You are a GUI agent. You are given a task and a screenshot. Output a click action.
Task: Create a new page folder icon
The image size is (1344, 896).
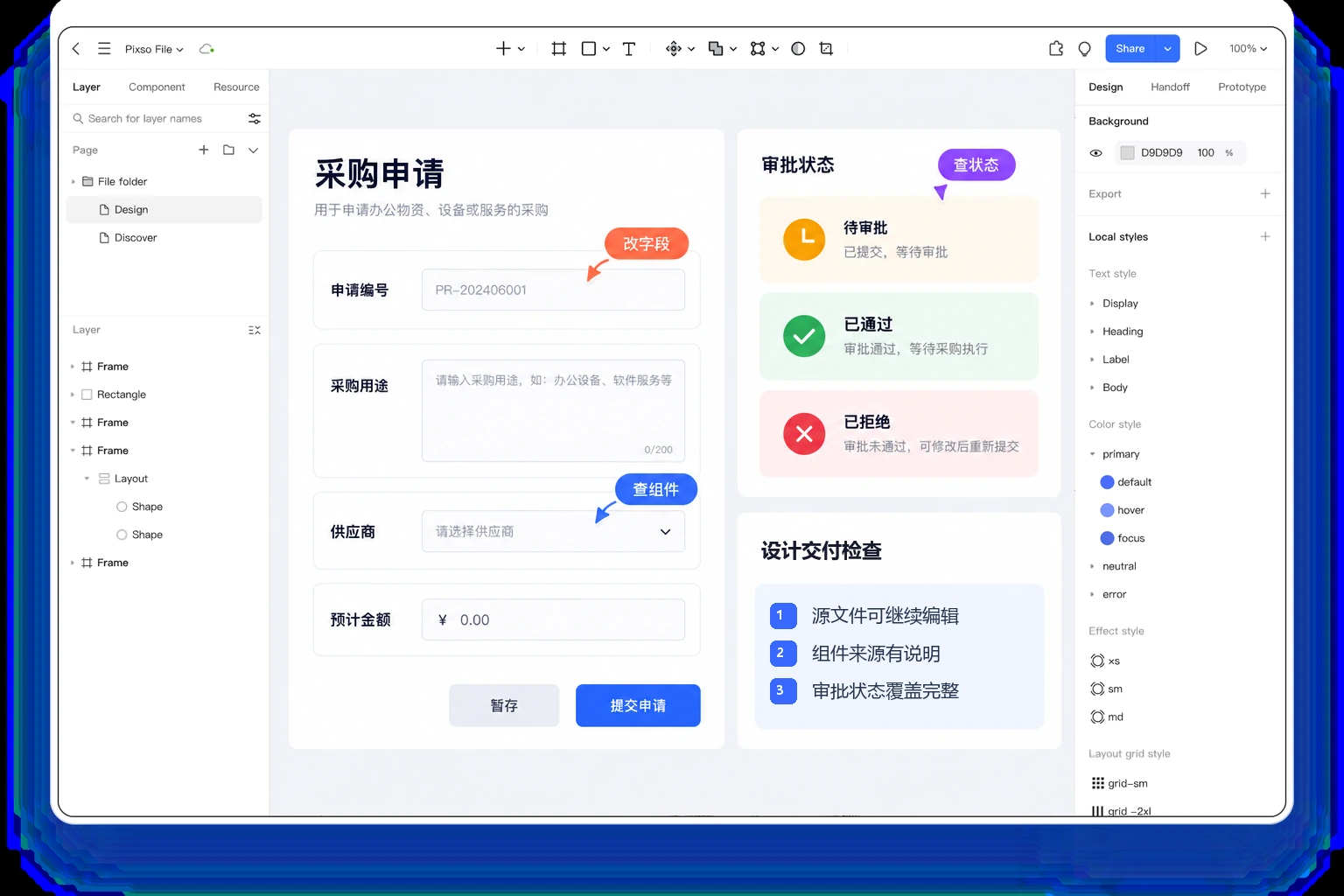tap(228, 150)
